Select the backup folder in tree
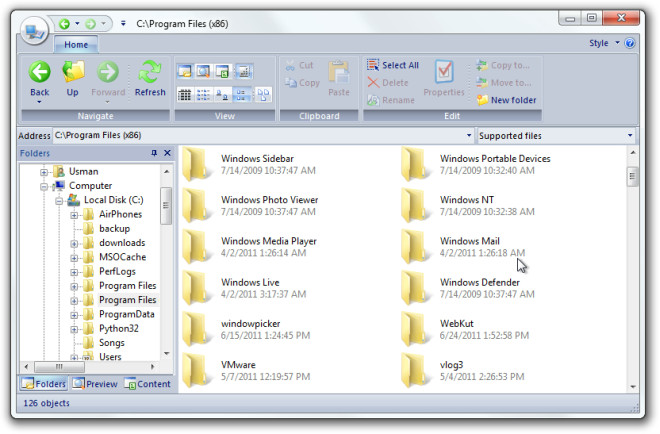 pyautogui.click(x=114, y=229)
